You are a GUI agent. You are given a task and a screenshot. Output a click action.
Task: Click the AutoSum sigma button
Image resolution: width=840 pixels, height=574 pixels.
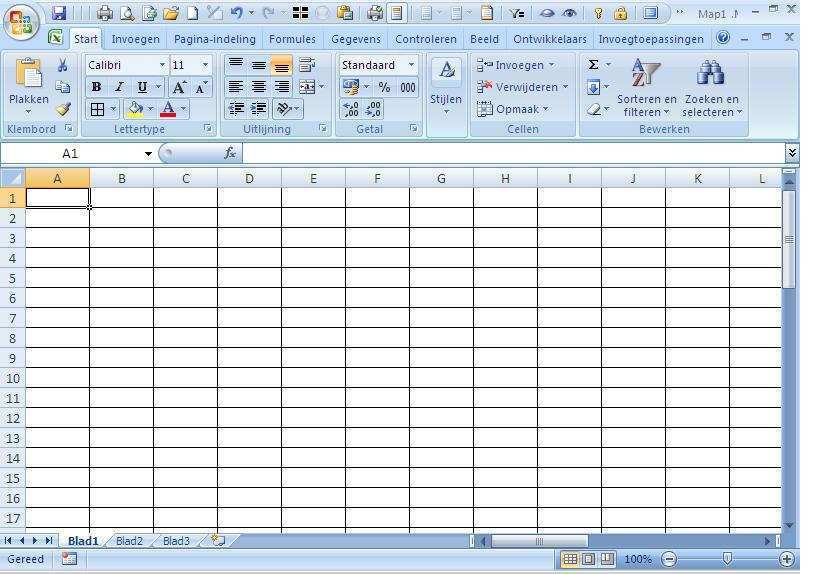coord(593,65)
